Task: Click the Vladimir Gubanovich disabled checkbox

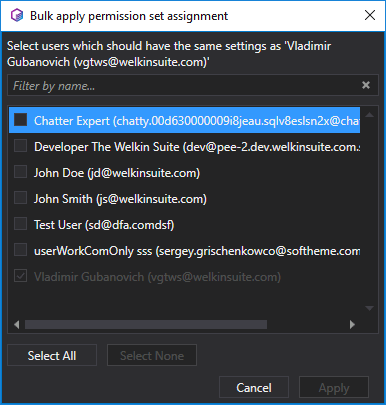Action: pos(20,276)
